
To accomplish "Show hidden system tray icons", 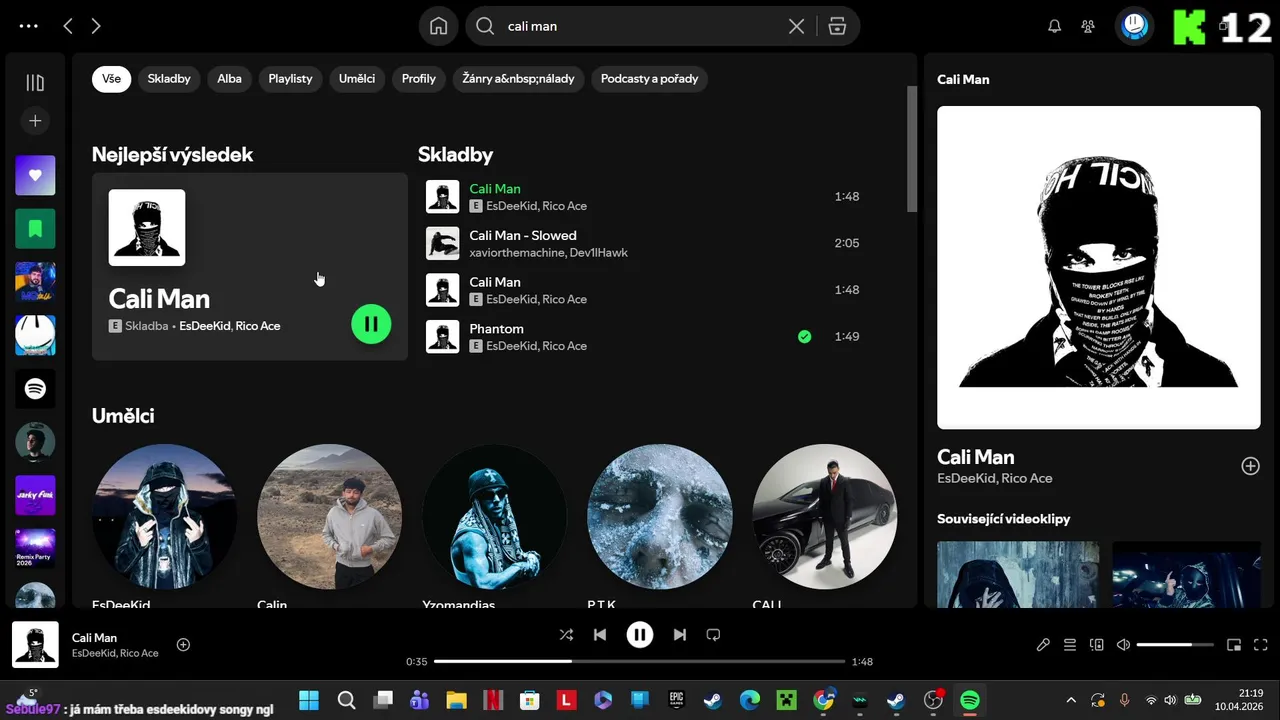I will click(x=1071, y=700).
